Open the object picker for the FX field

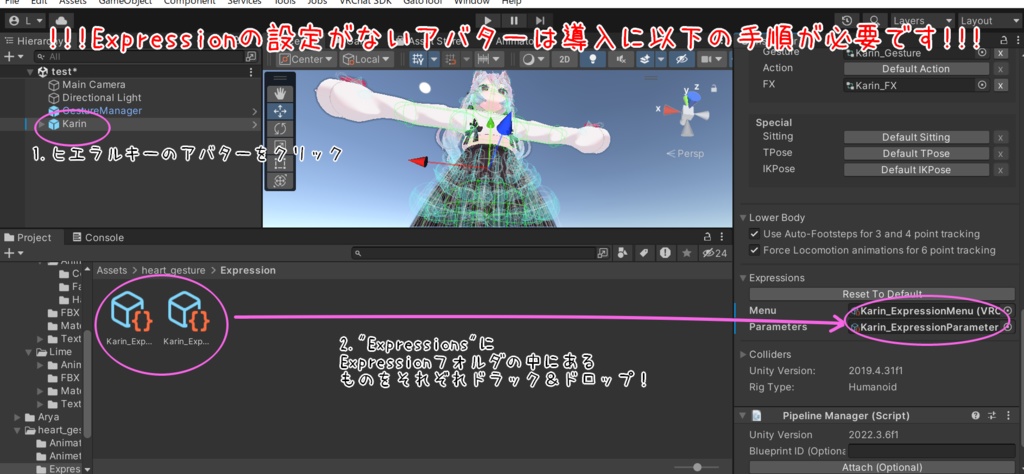(x=982, y=85)
